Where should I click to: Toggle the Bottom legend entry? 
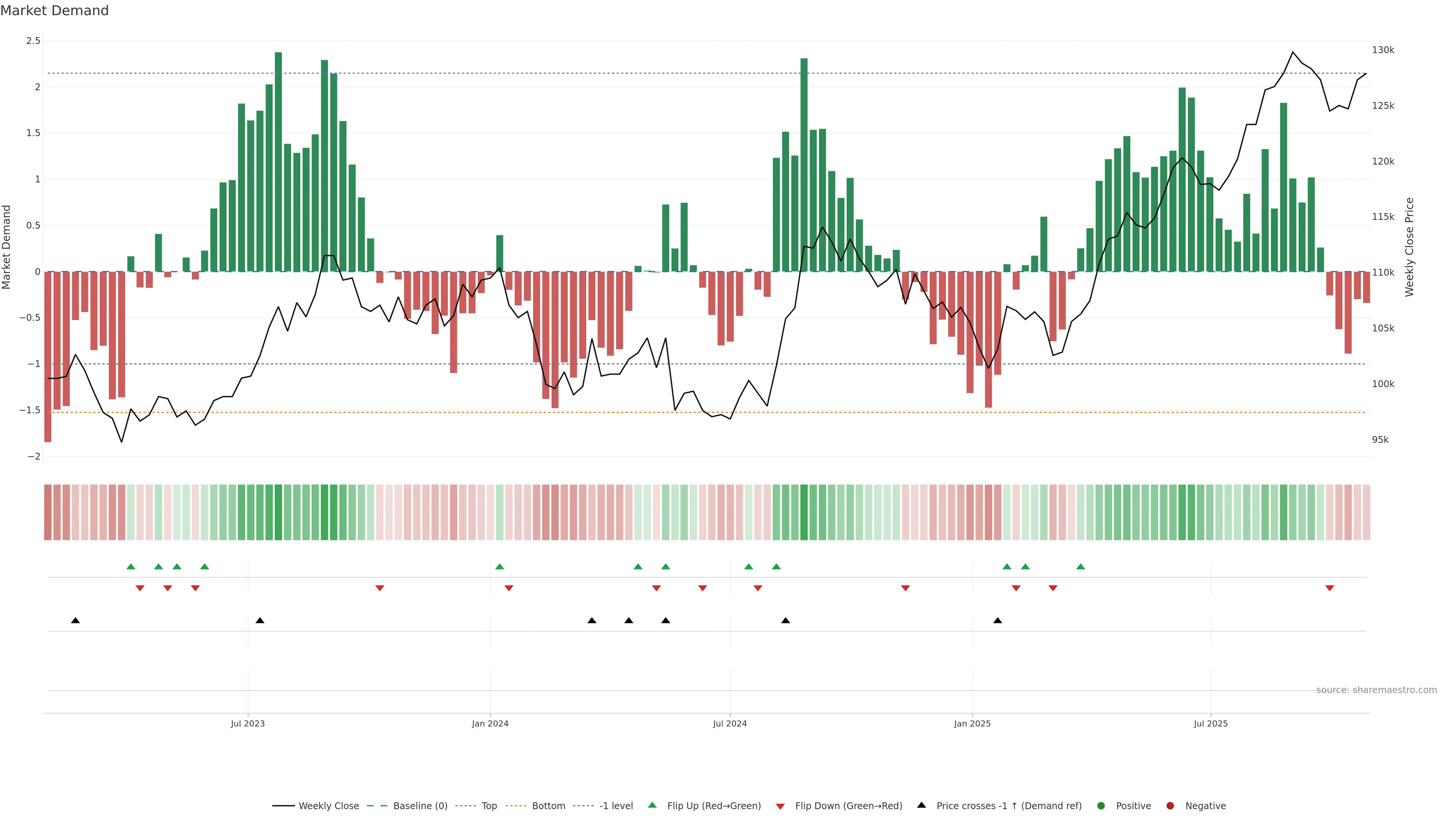[548, 806]
